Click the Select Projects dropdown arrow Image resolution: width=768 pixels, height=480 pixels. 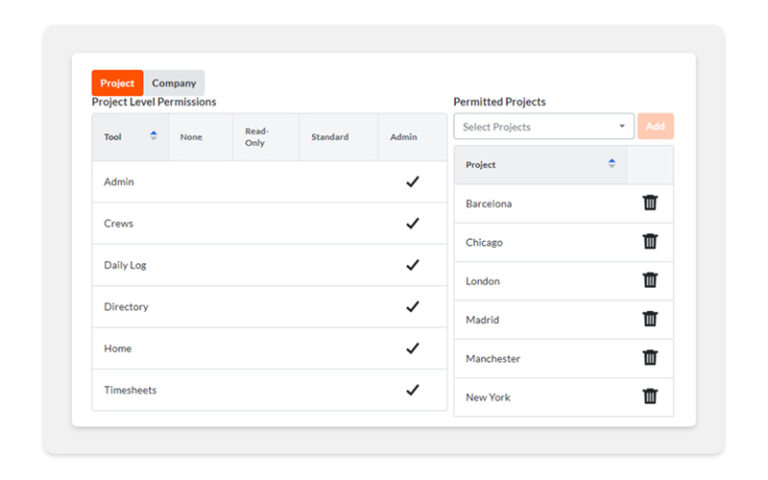pyautogui.click(x=621, y=127)
